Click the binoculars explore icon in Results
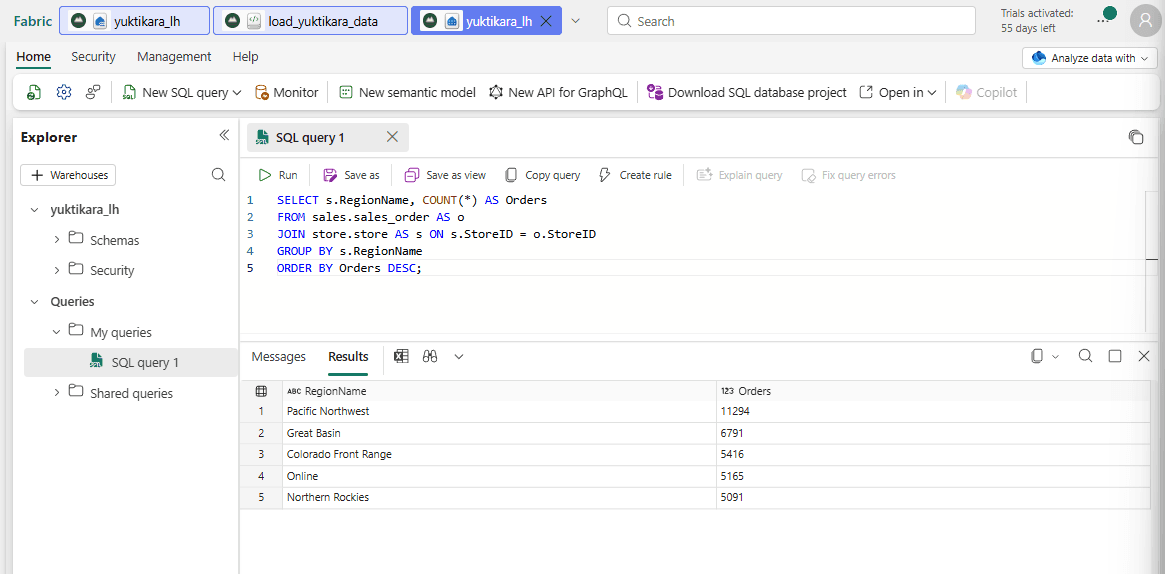 pos(429,356)
